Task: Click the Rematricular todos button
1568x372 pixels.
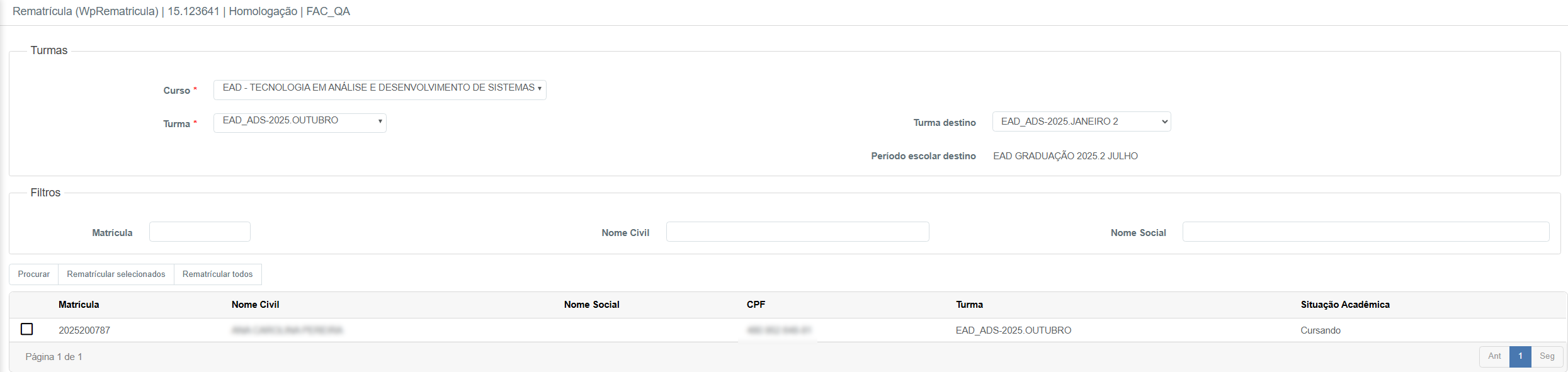Action: pos(217,274)
